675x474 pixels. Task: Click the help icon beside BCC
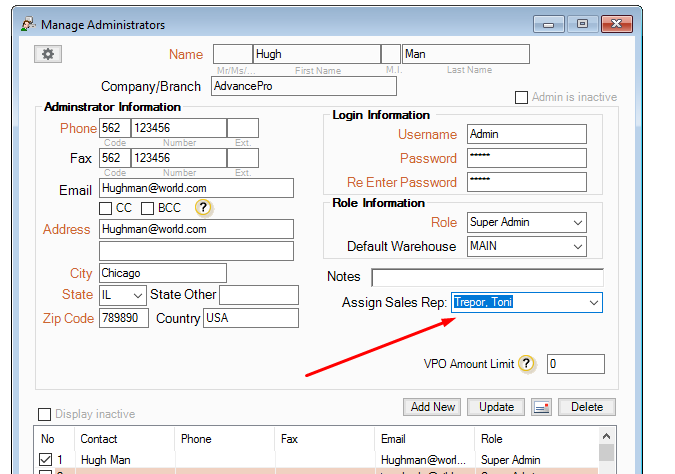[203, 208]
